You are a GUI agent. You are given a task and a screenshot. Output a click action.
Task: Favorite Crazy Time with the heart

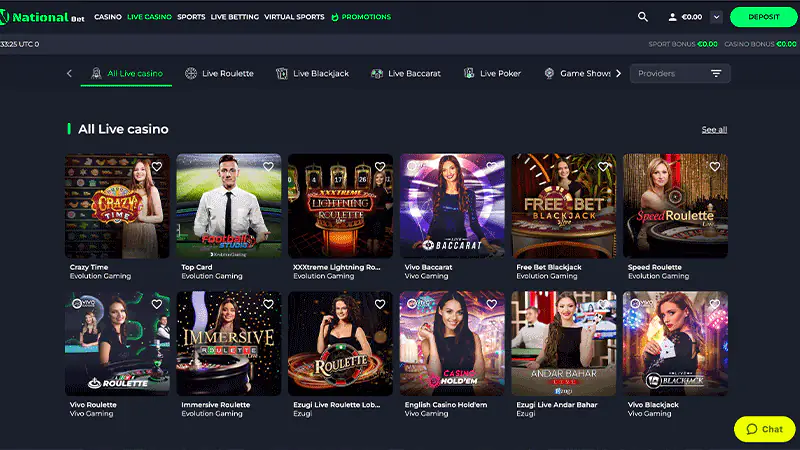157,166
